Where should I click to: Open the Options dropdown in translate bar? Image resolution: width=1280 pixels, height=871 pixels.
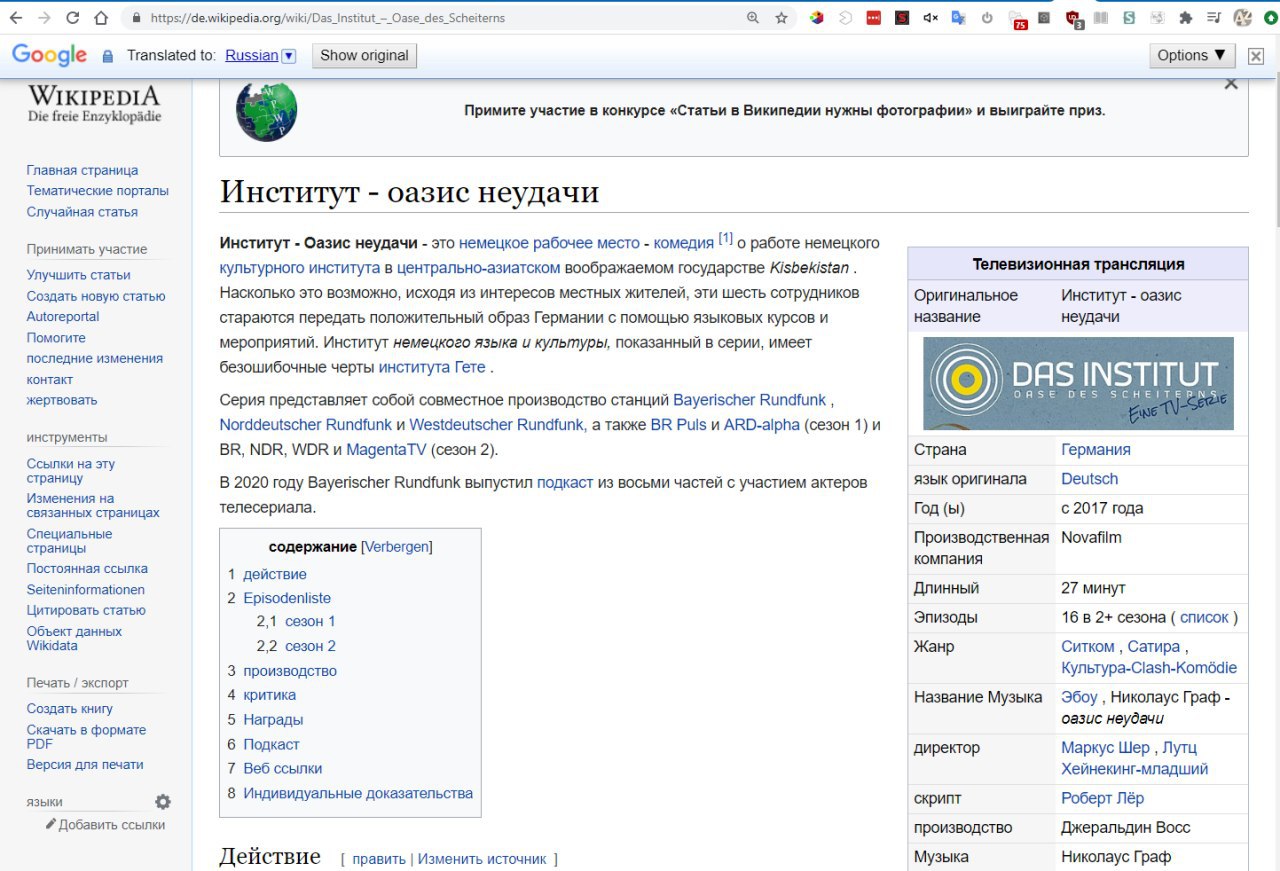pos(1192,56)
